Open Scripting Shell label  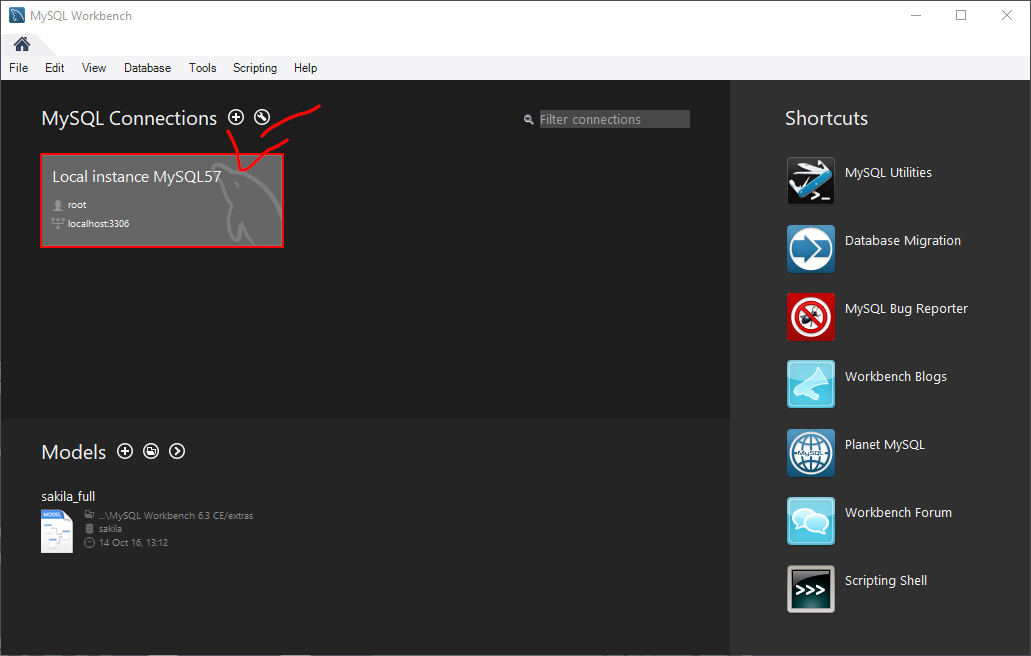[x=886, y=580]
